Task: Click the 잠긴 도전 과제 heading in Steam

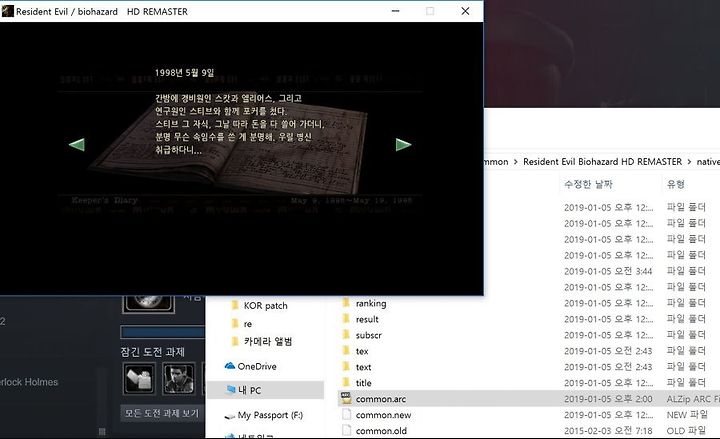Action: point(152,352)
